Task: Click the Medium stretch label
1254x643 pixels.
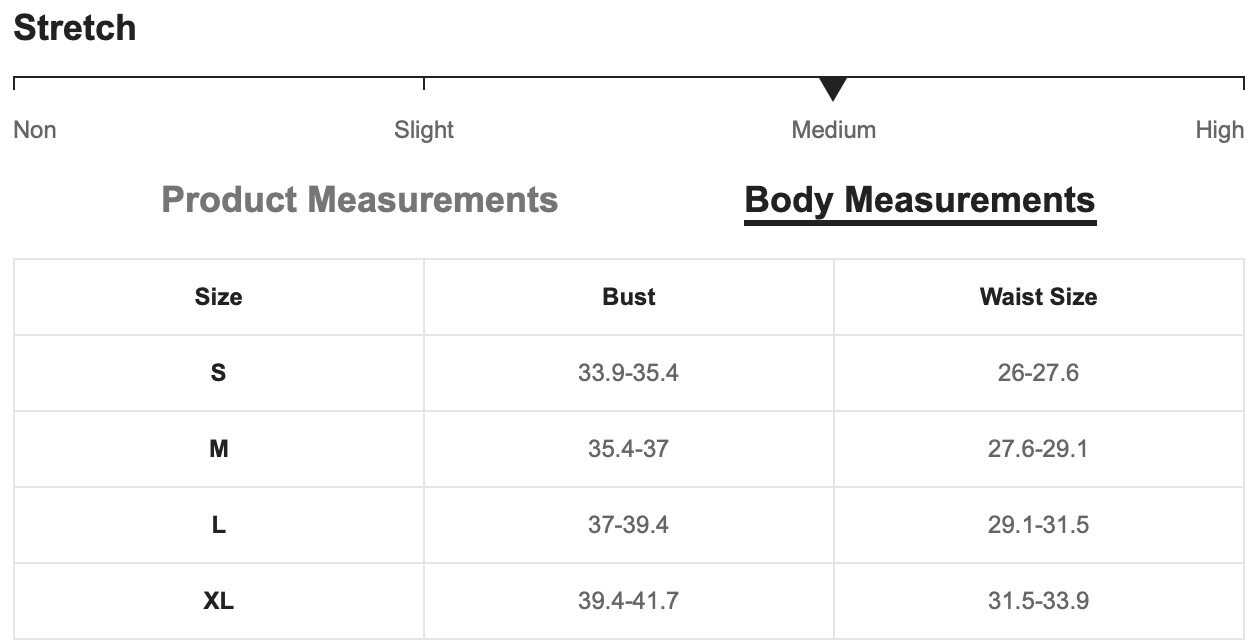Action: (833, 130)
